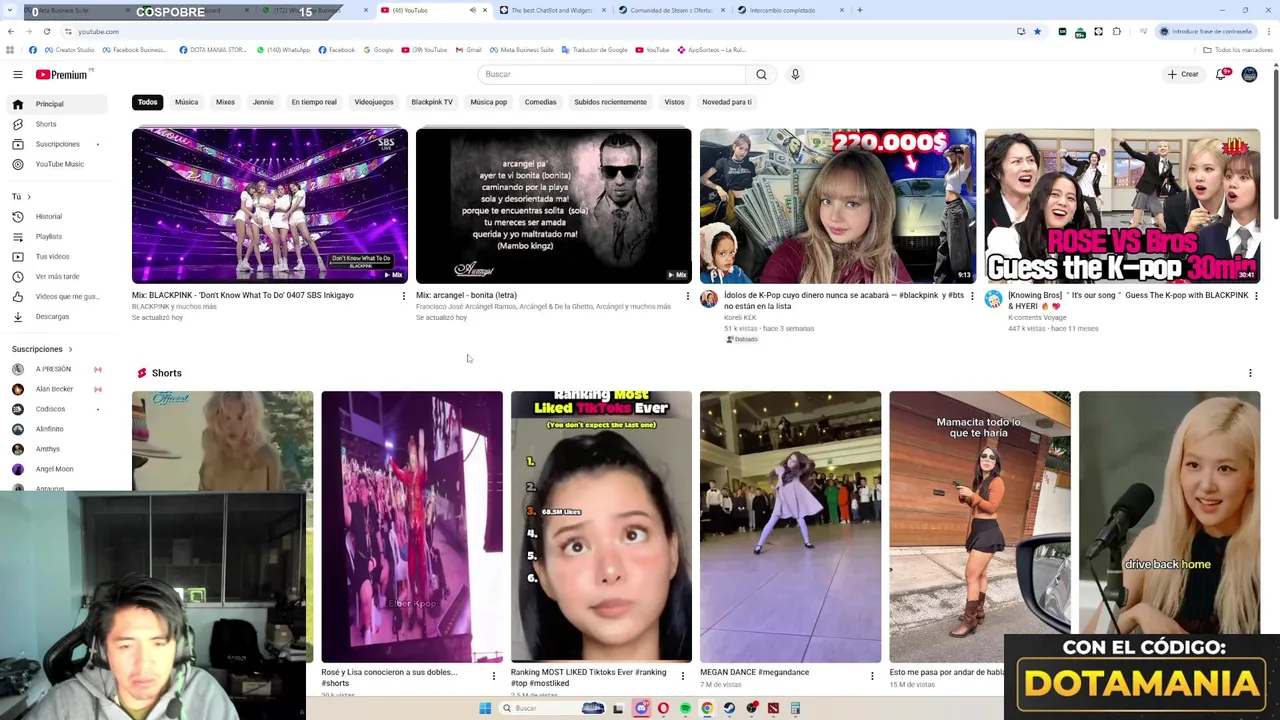The height and width of the screenshot is (720, 1280).
Task: Open Ver más tarde in the sidebar
Action: pyautogui.click(x=58, y=276)
